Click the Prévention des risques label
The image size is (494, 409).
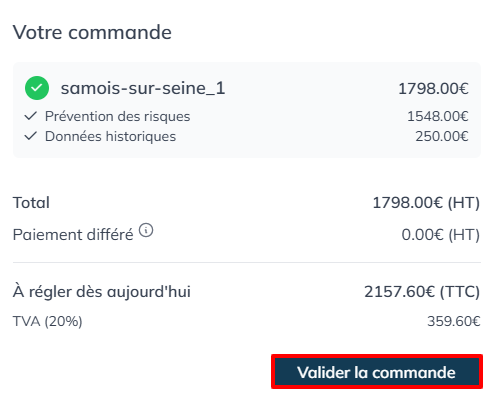tap(118, 116)
